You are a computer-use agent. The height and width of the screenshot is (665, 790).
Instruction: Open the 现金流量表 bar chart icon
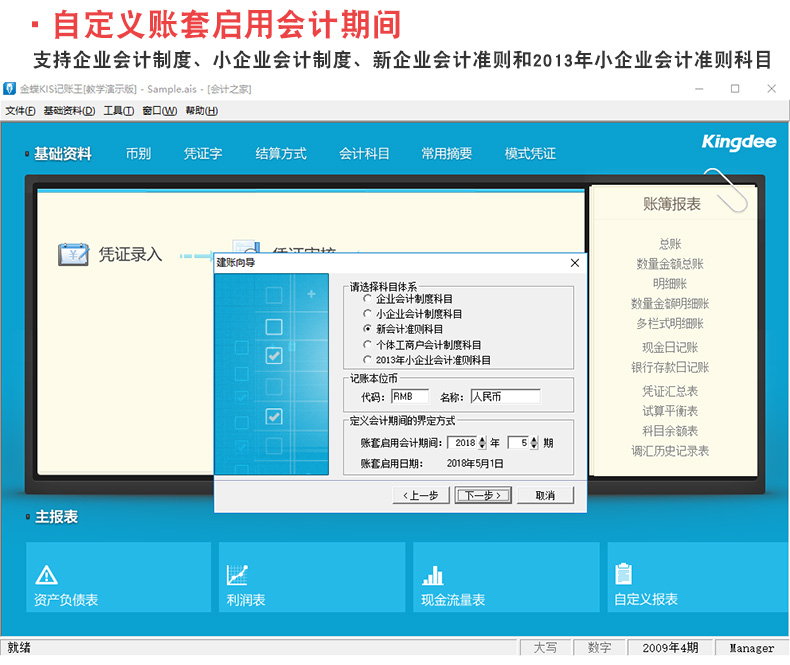[433, 575]
